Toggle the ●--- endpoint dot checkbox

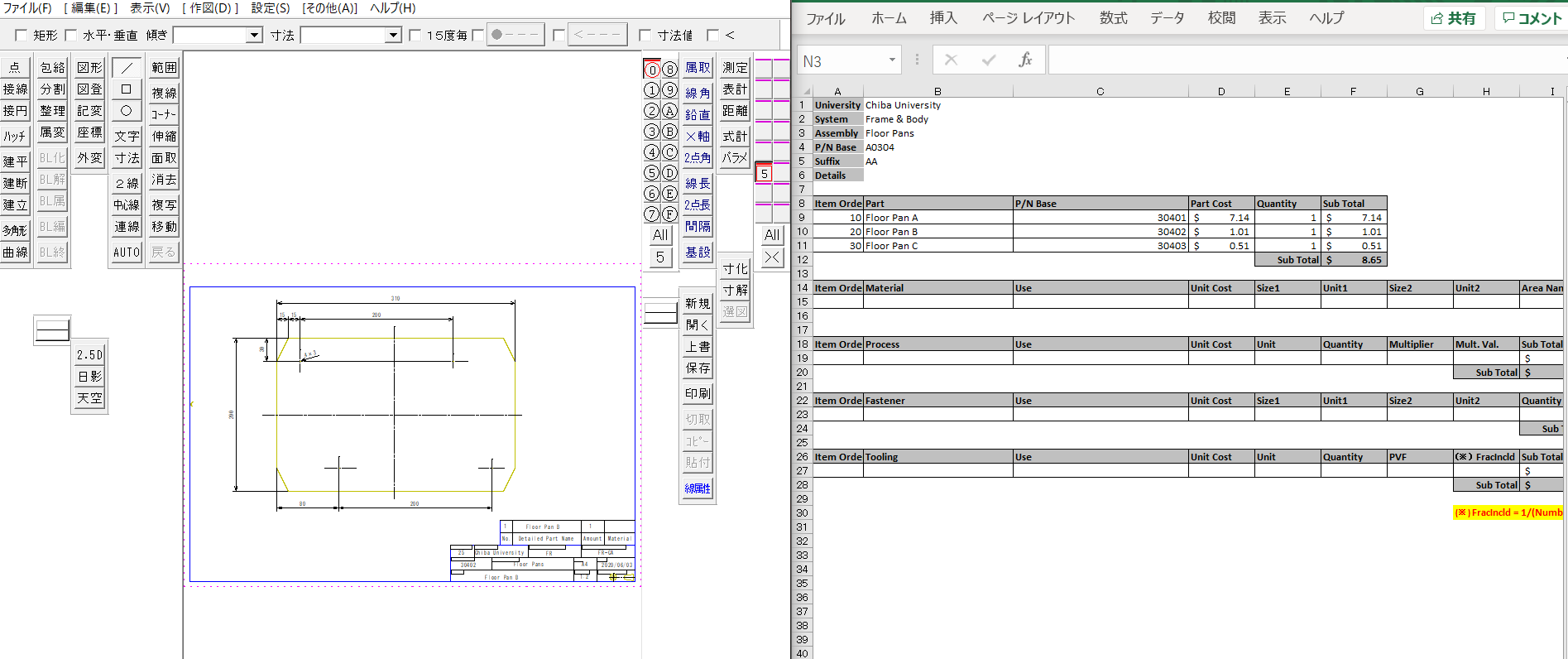point(477,35)
